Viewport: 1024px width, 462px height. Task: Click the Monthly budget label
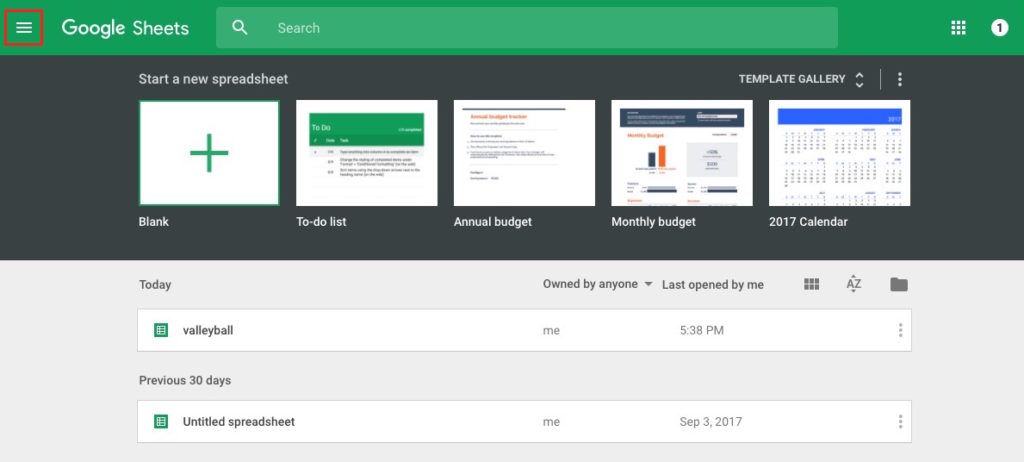654,222
